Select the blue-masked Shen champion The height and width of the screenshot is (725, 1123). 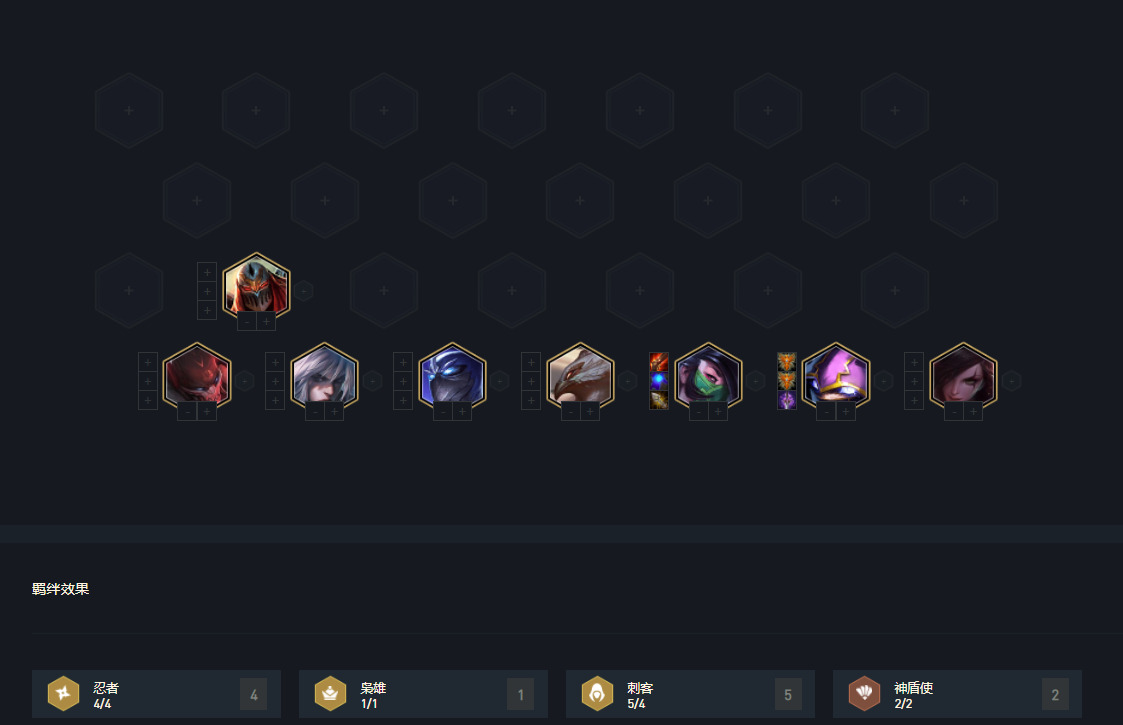coord(453,375)
